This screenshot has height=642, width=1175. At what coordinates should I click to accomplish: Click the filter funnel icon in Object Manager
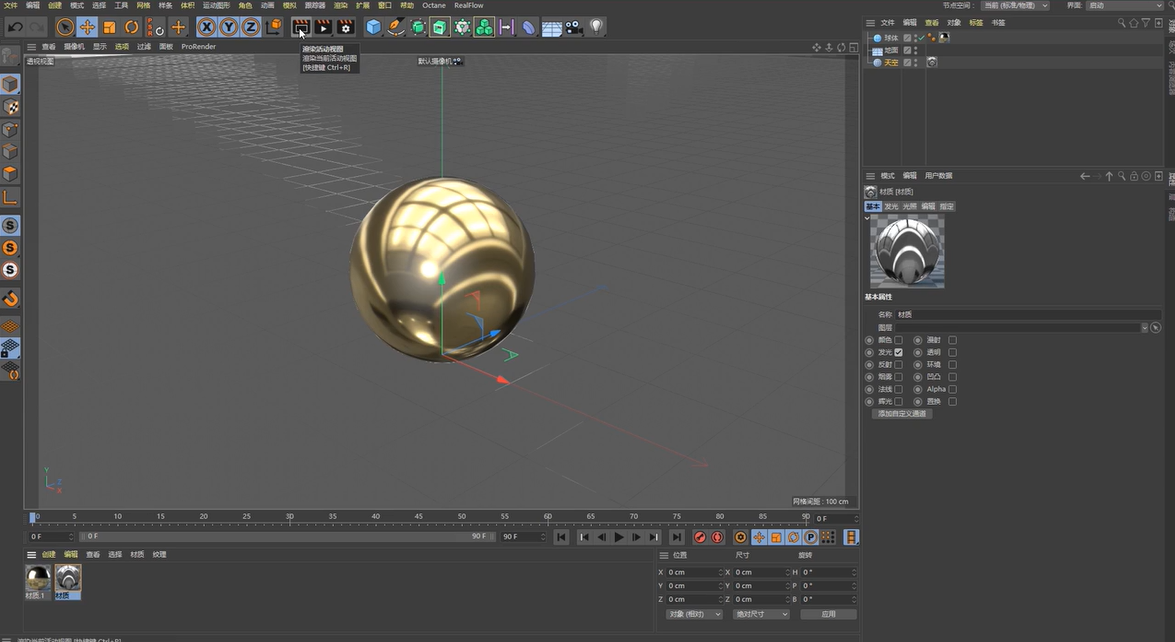[1146, 23]
